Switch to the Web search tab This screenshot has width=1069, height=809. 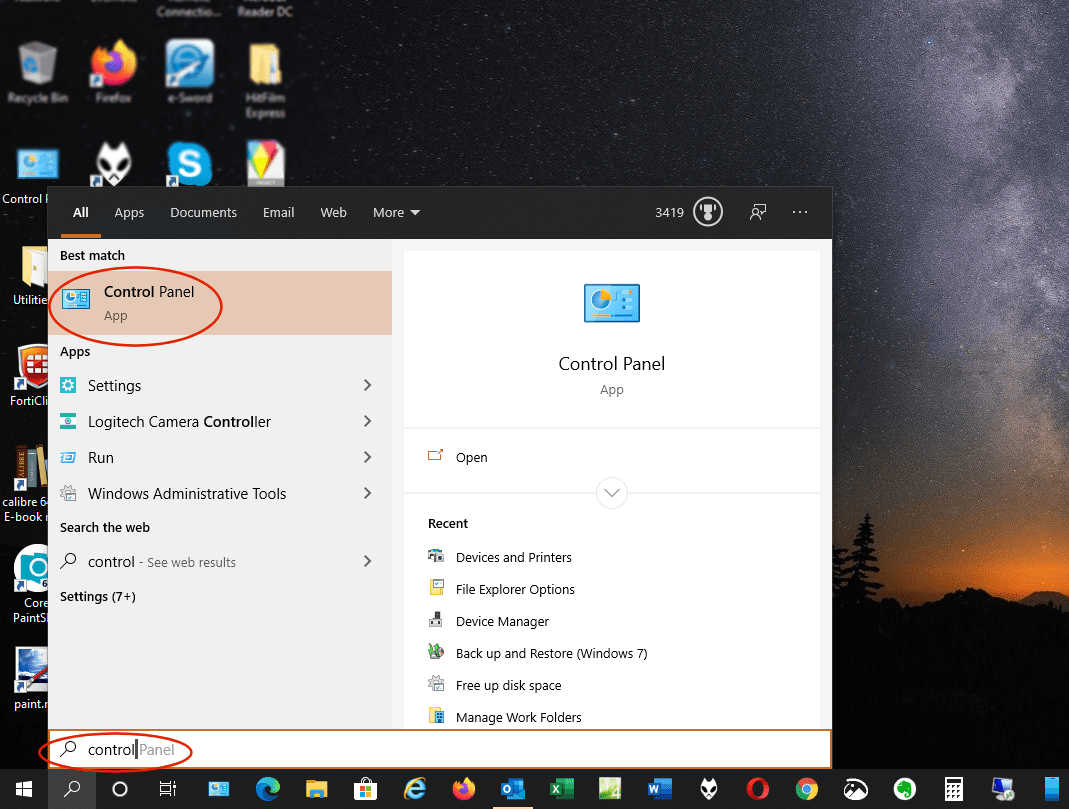333,212
